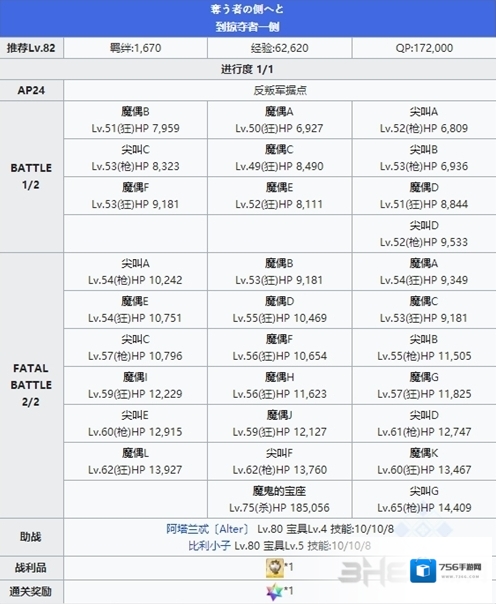Click the blue quest title header
Screen dimensions: 496x604
click(248, 18)
